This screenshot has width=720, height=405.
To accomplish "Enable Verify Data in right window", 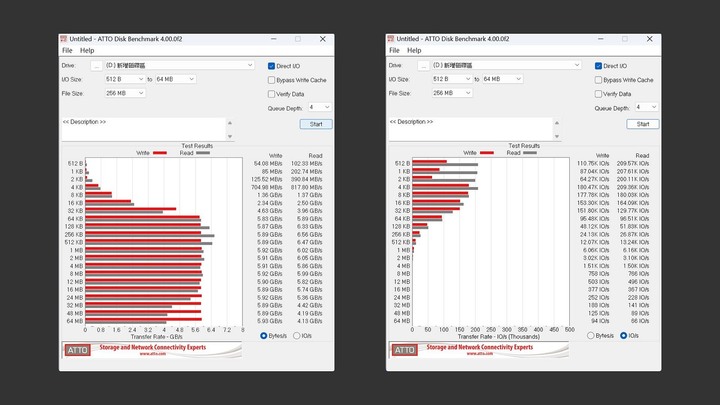I will (x=598, y=94).
